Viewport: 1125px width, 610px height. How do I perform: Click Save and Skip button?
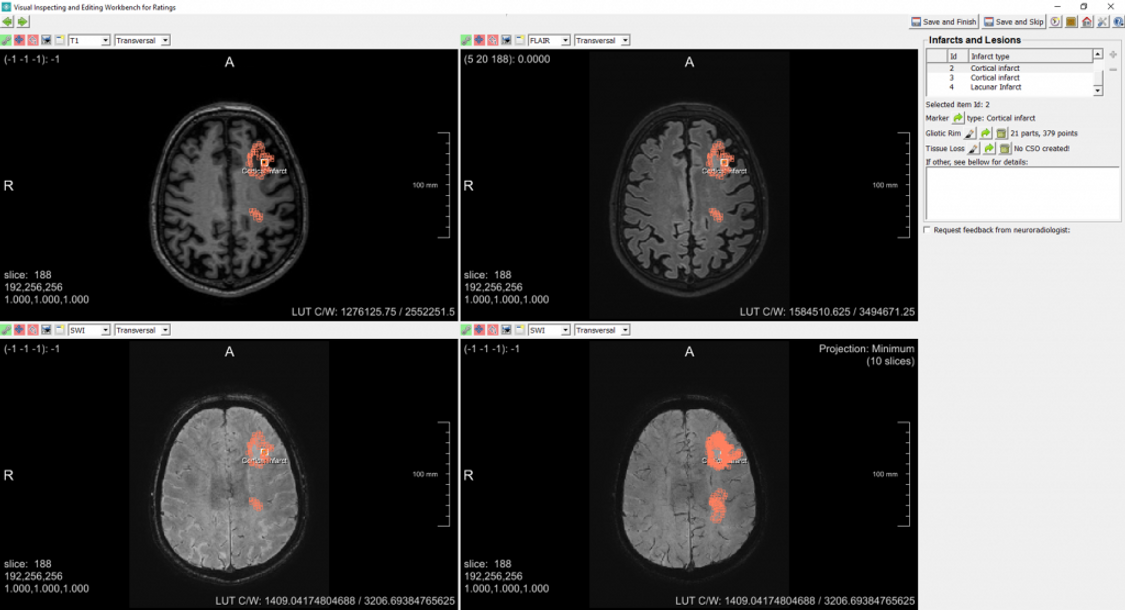click(1014, 22)
